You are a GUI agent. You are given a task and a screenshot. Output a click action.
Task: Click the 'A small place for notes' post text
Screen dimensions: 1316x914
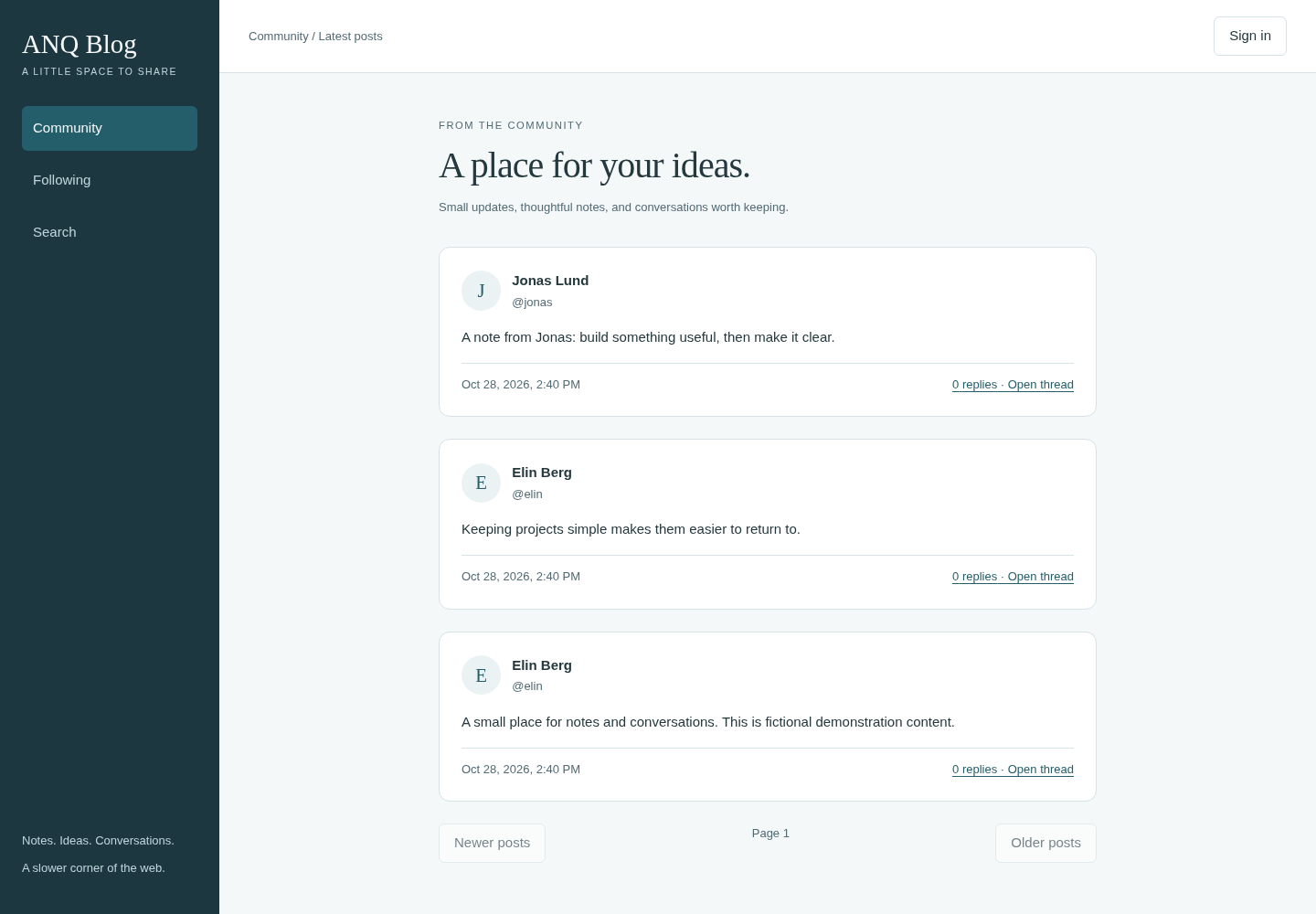point(708,722)
